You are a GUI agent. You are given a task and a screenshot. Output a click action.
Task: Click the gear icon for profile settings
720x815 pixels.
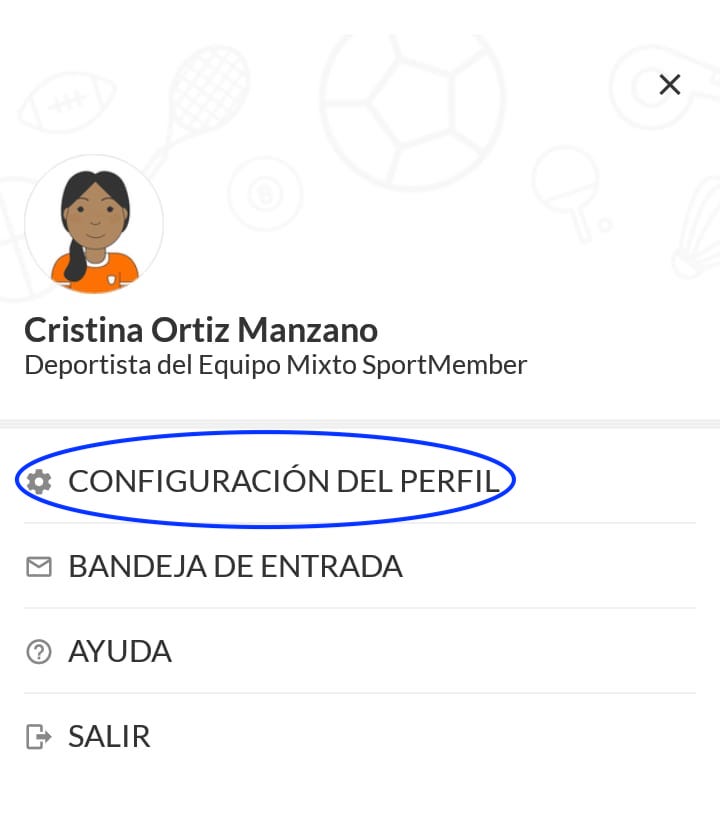click(39, 482)
